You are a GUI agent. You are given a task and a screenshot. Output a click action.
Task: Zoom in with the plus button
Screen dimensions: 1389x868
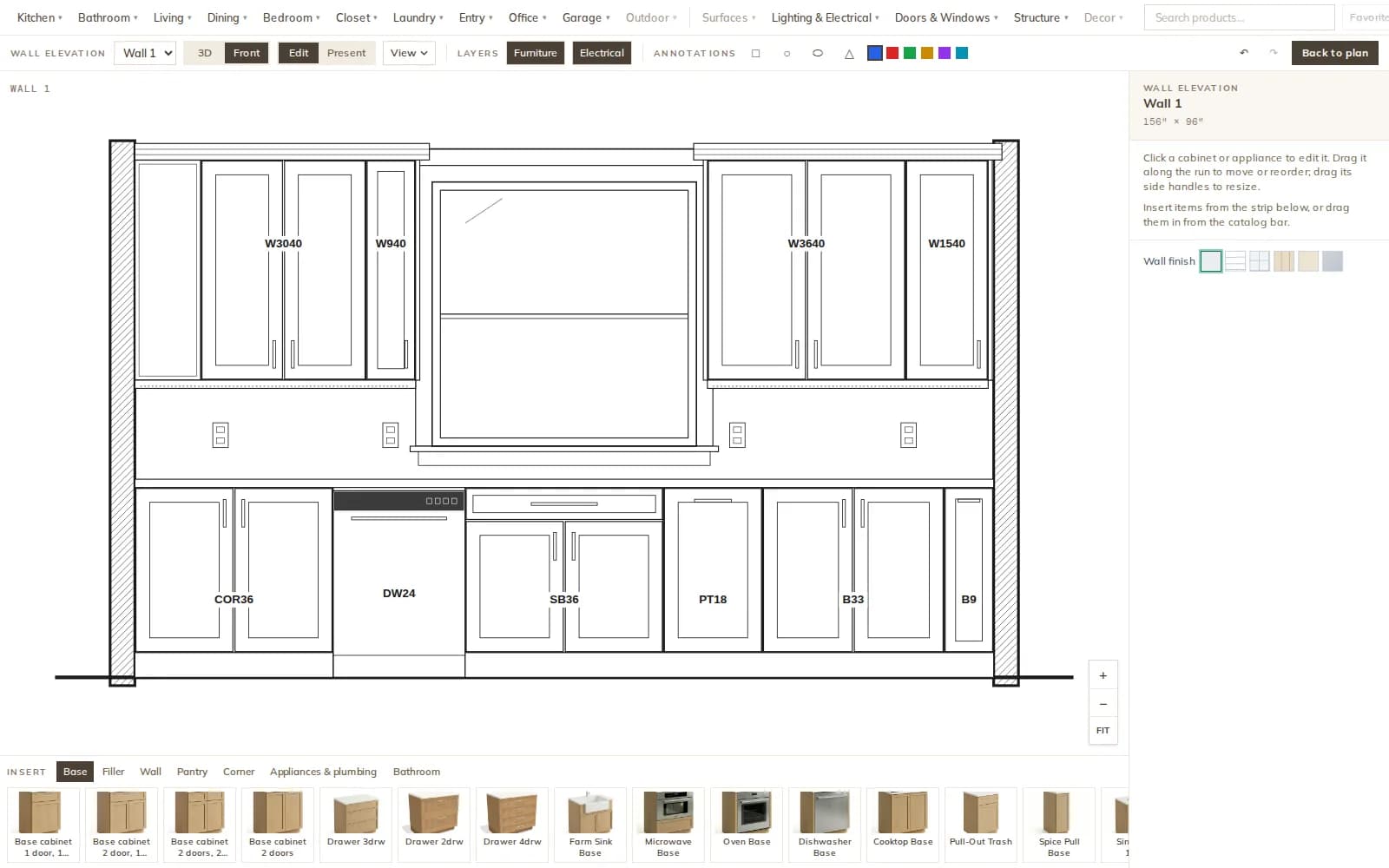(1103, 675)
